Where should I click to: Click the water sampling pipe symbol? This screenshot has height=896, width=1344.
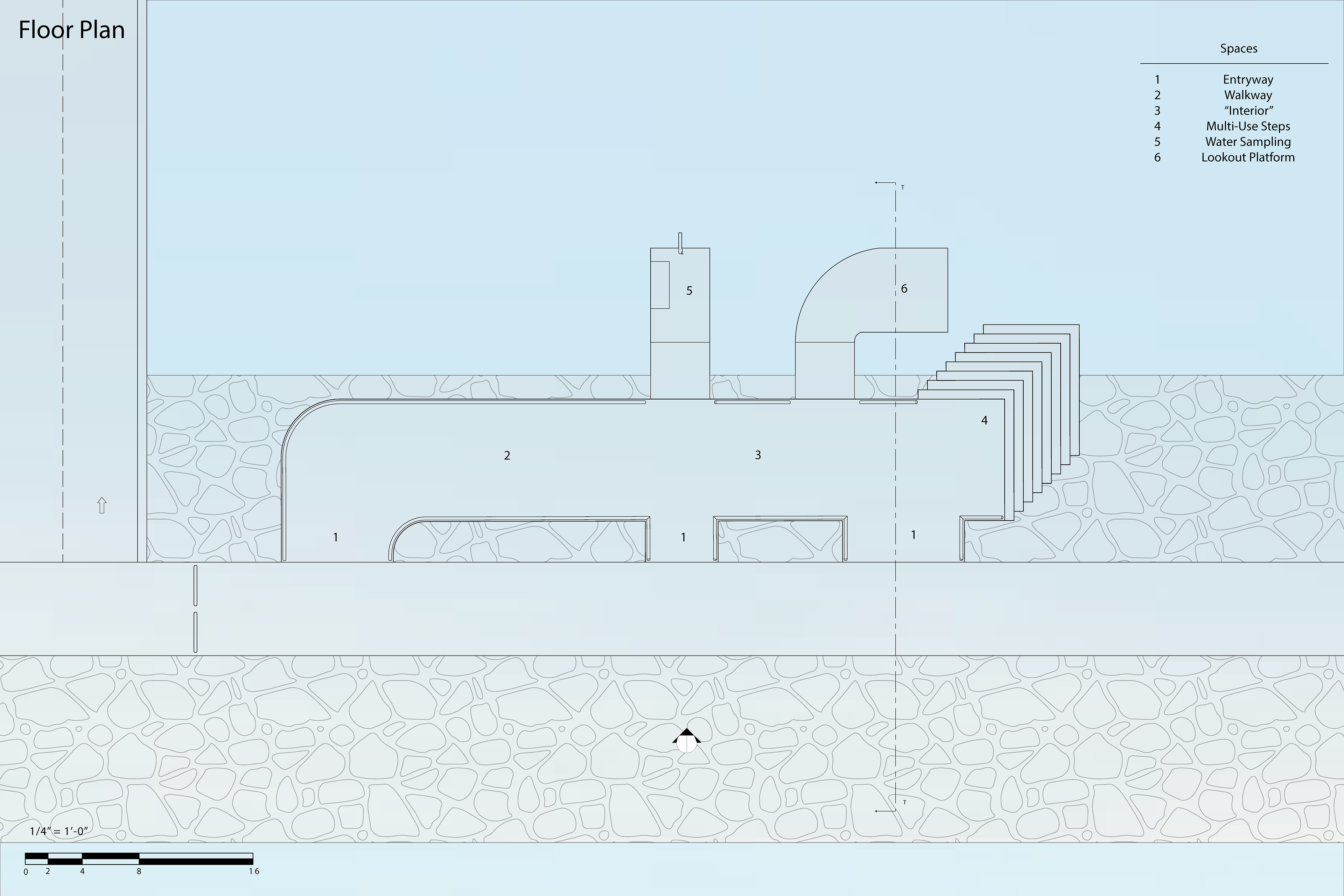pos(680,243)
